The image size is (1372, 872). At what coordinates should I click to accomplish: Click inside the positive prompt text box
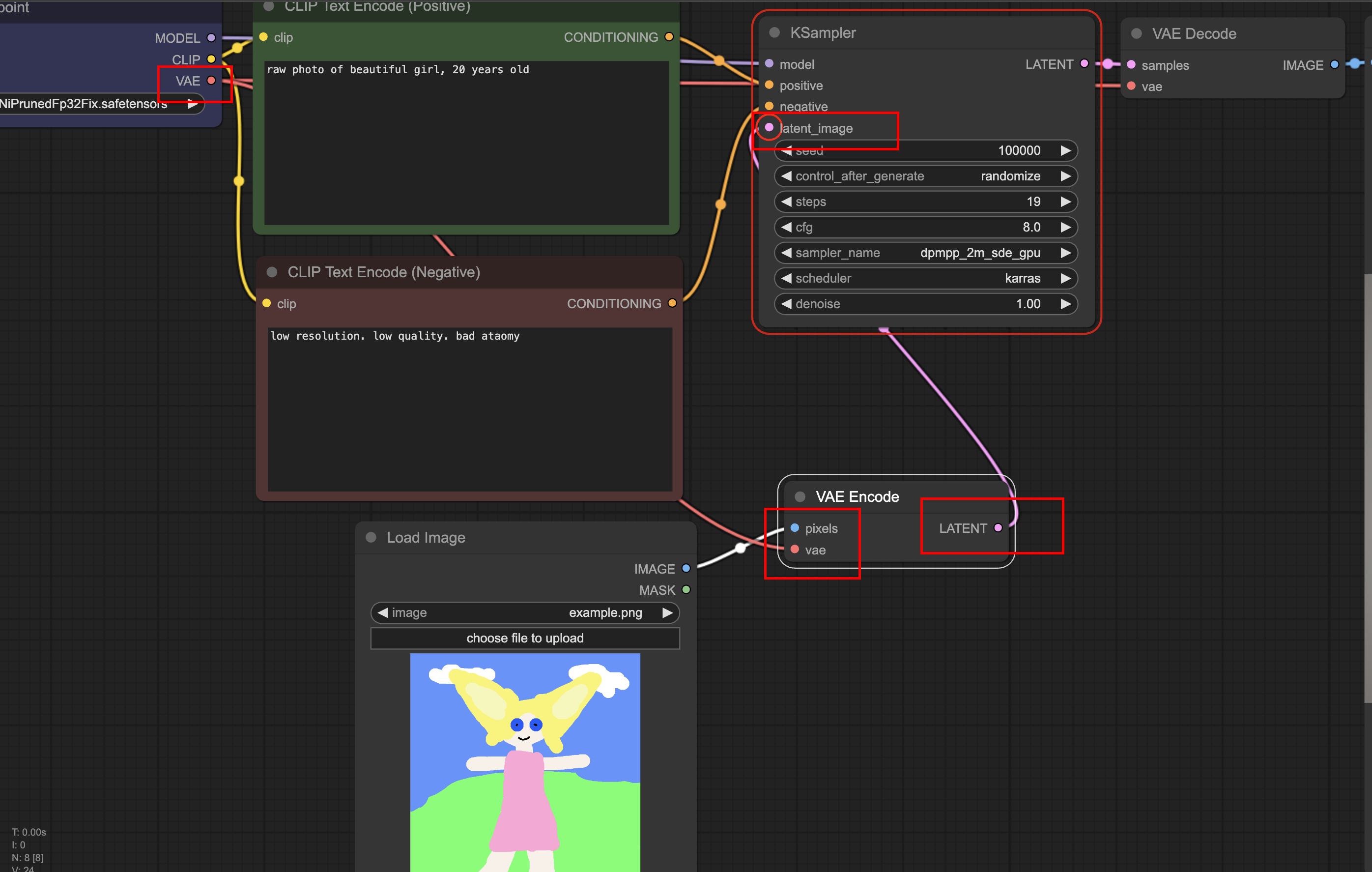[466, 143]
